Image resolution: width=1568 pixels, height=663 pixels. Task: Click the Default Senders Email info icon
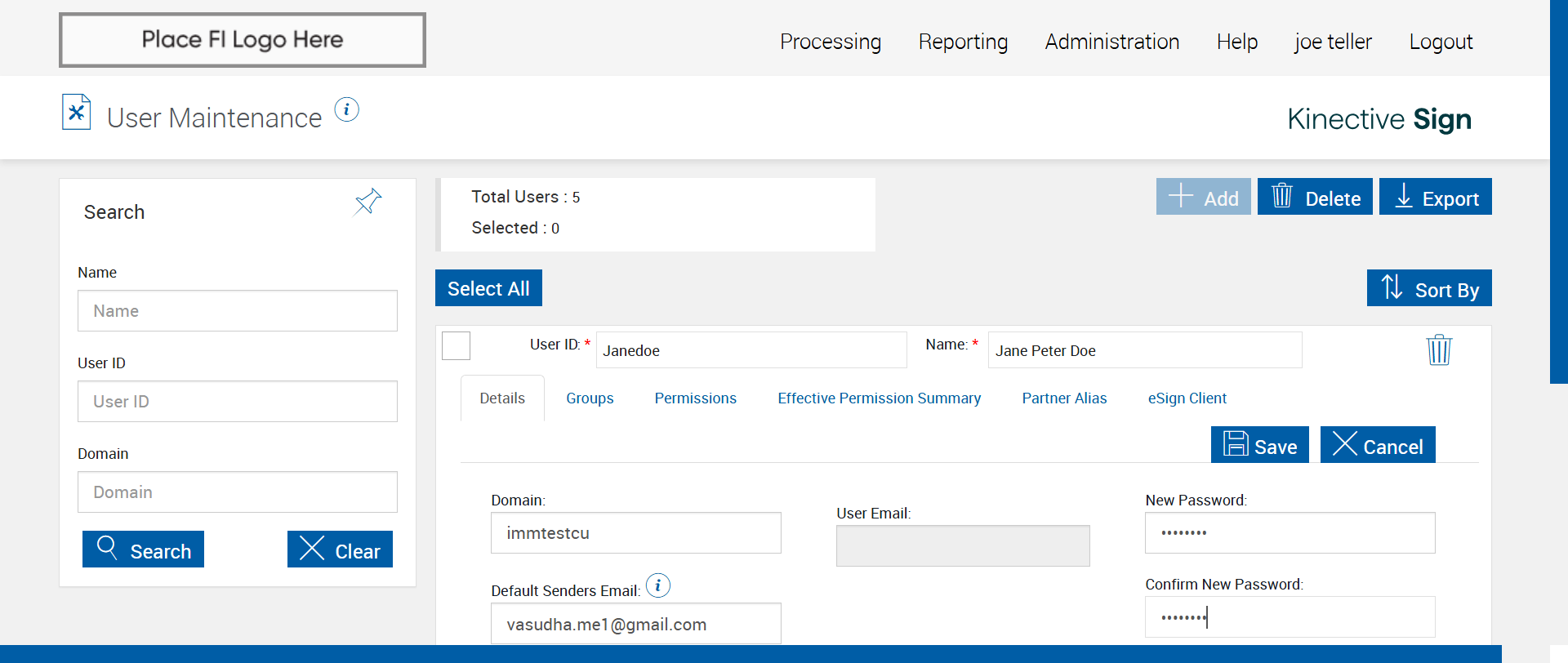658,585
